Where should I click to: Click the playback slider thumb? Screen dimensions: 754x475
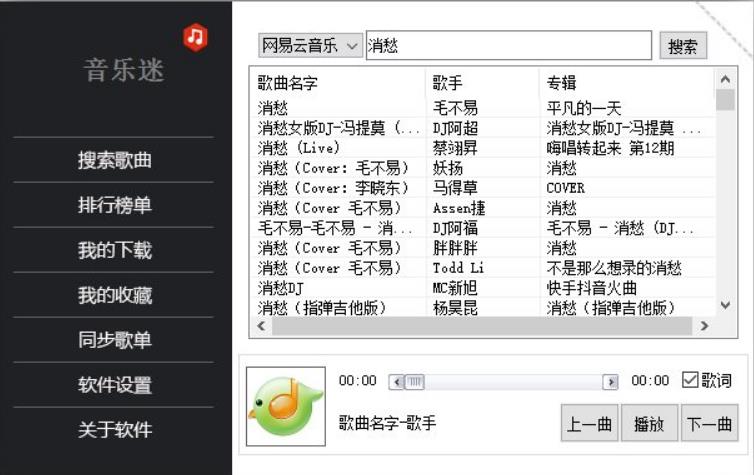click(415, 382)
